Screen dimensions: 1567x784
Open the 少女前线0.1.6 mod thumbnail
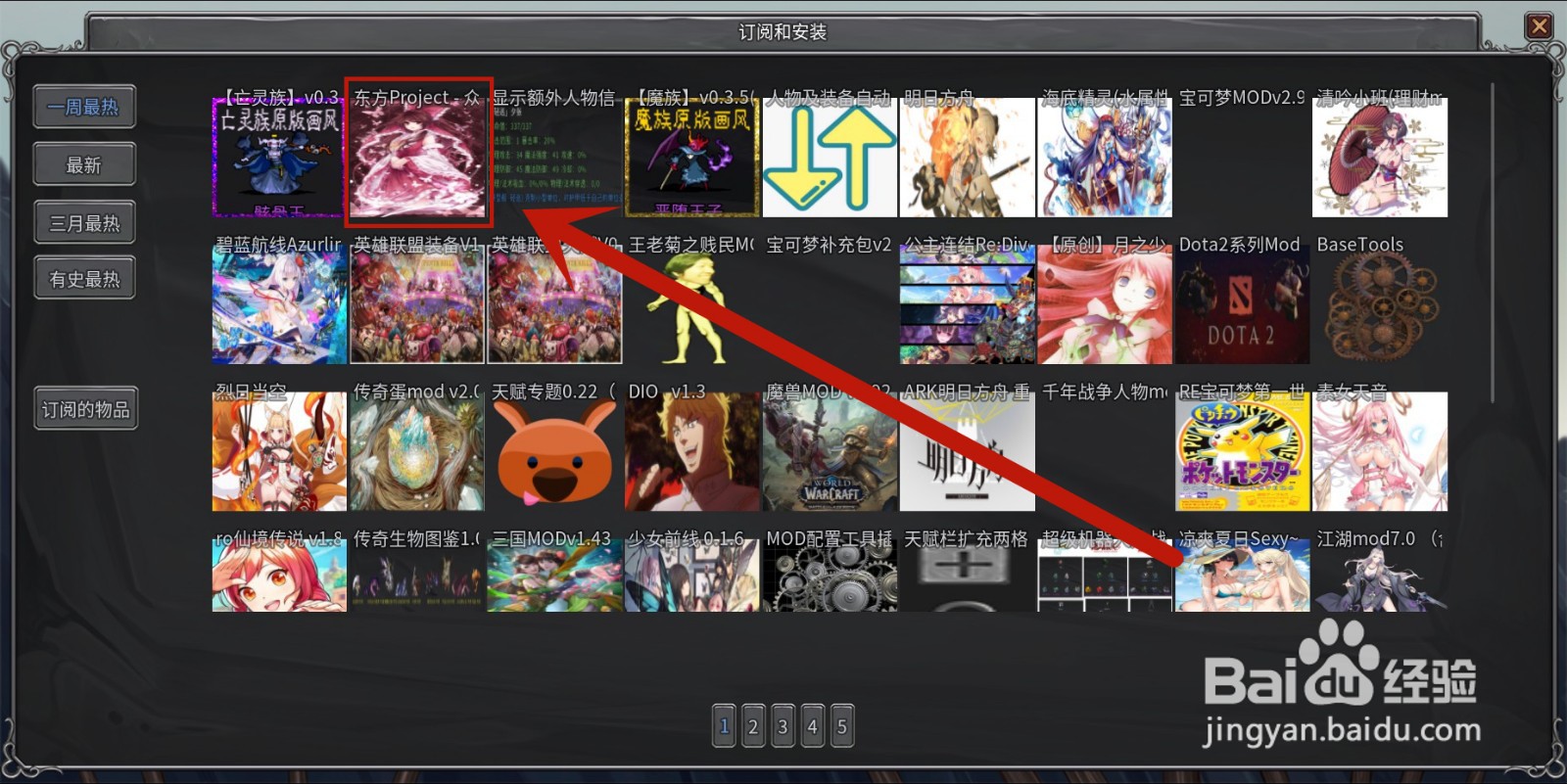point(692,576)
